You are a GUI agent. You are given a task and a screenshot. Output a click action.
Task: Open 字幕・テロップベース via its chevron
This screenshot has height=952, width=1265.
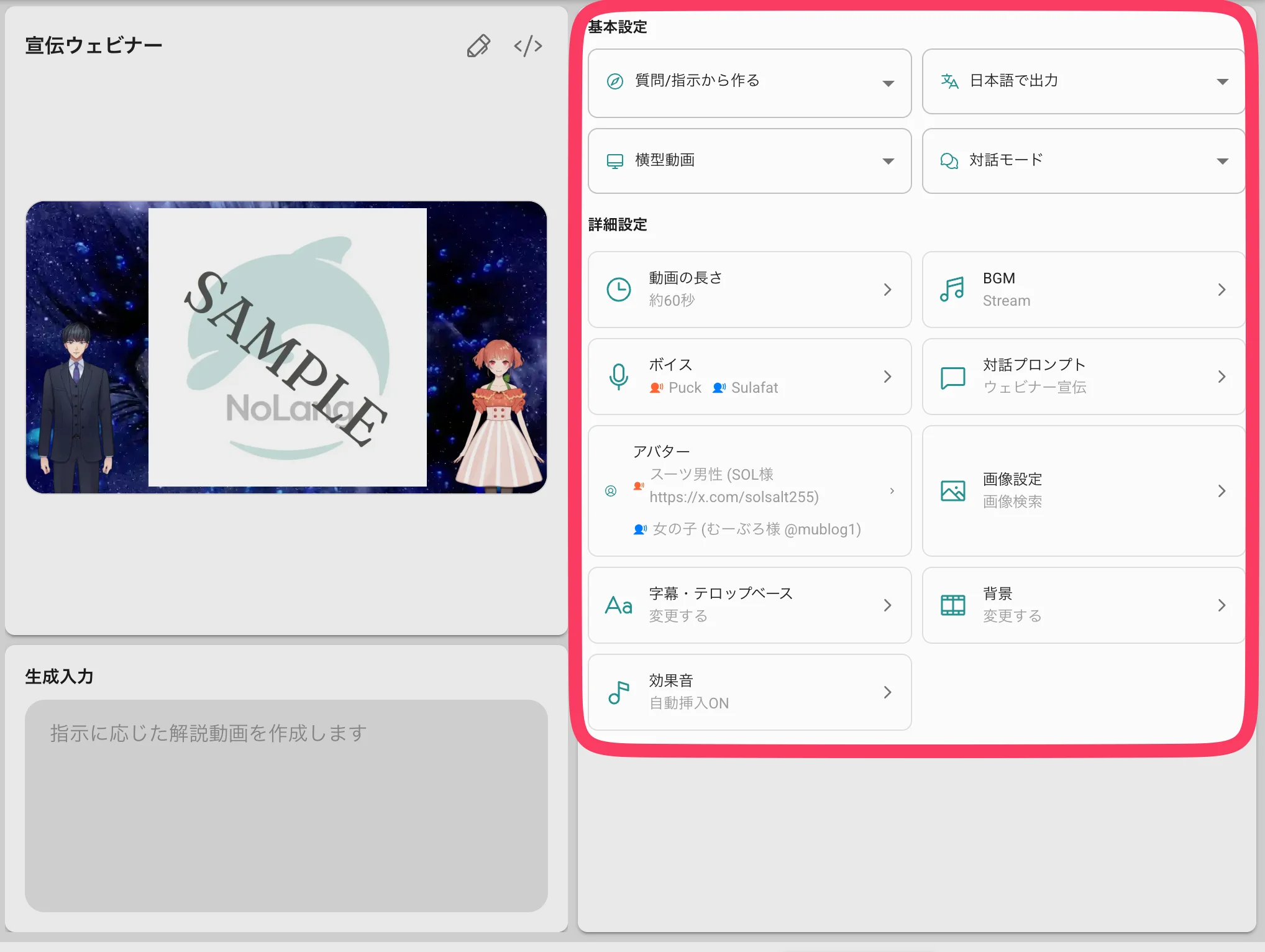888,605
